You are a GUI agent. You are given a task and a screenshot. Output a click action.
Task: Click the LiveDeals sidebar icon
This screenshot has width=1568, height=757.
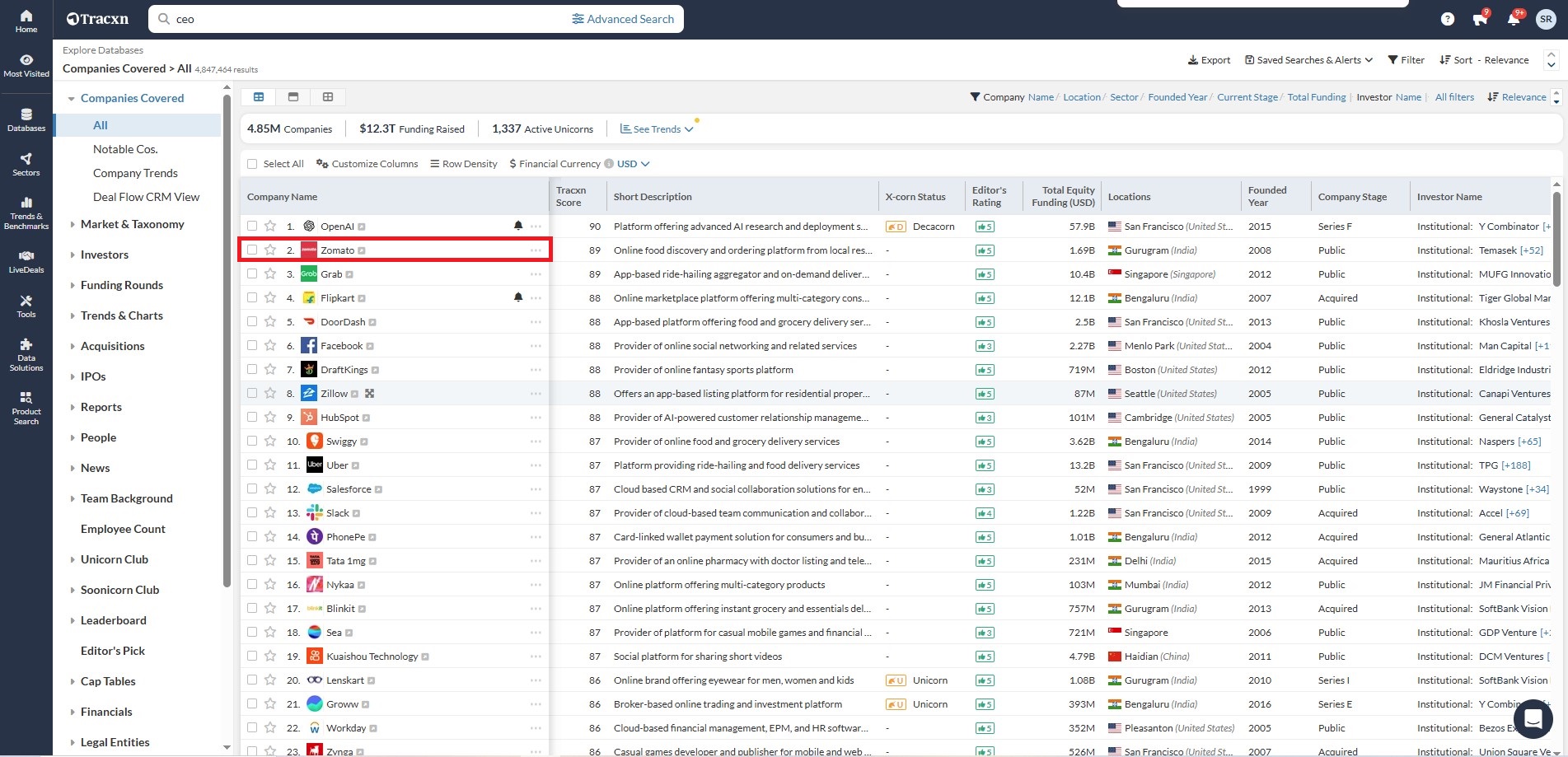26,261
